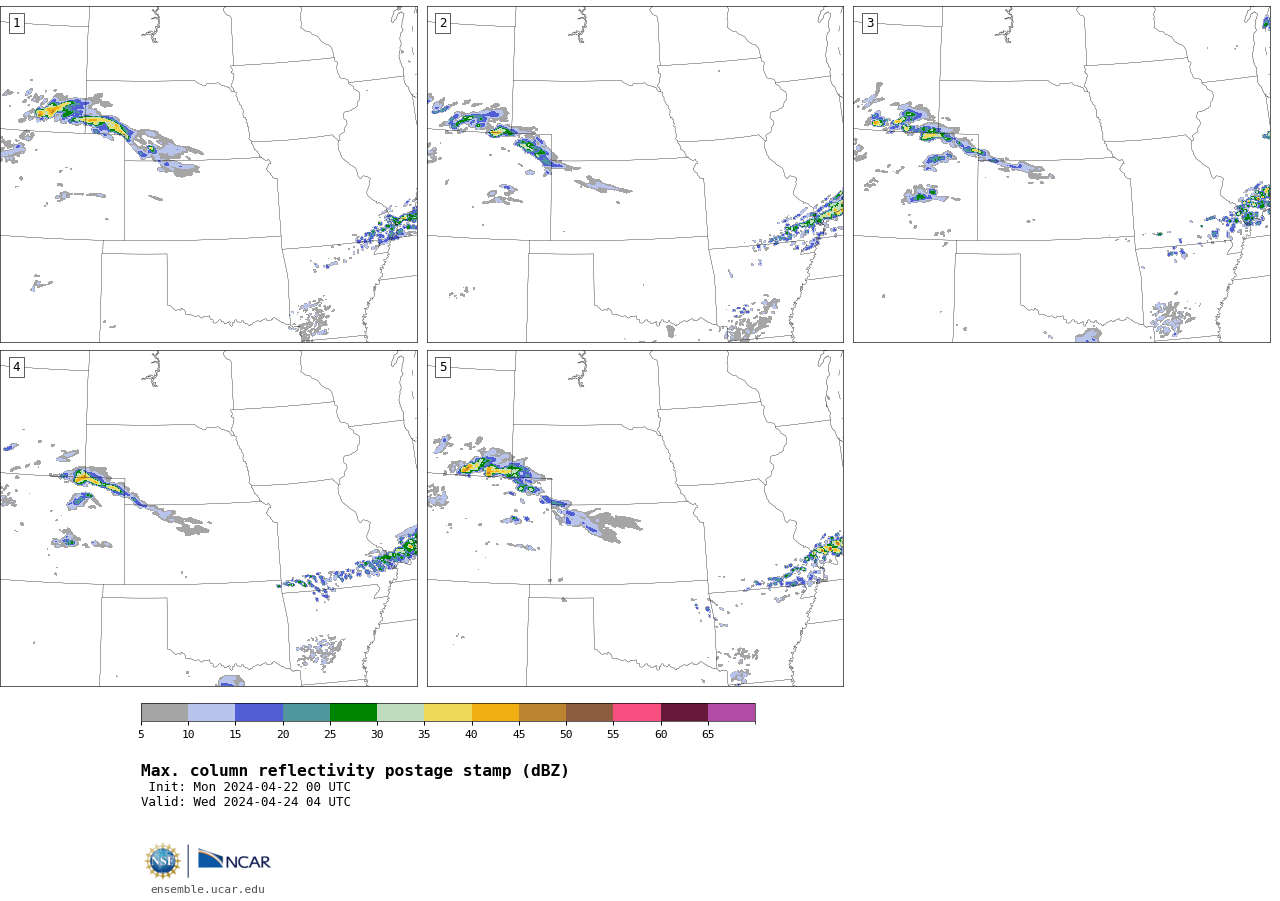This screenshot has width=1280, height=901.
Task: Open postage stamp map number 1
Action: [208, 174]
